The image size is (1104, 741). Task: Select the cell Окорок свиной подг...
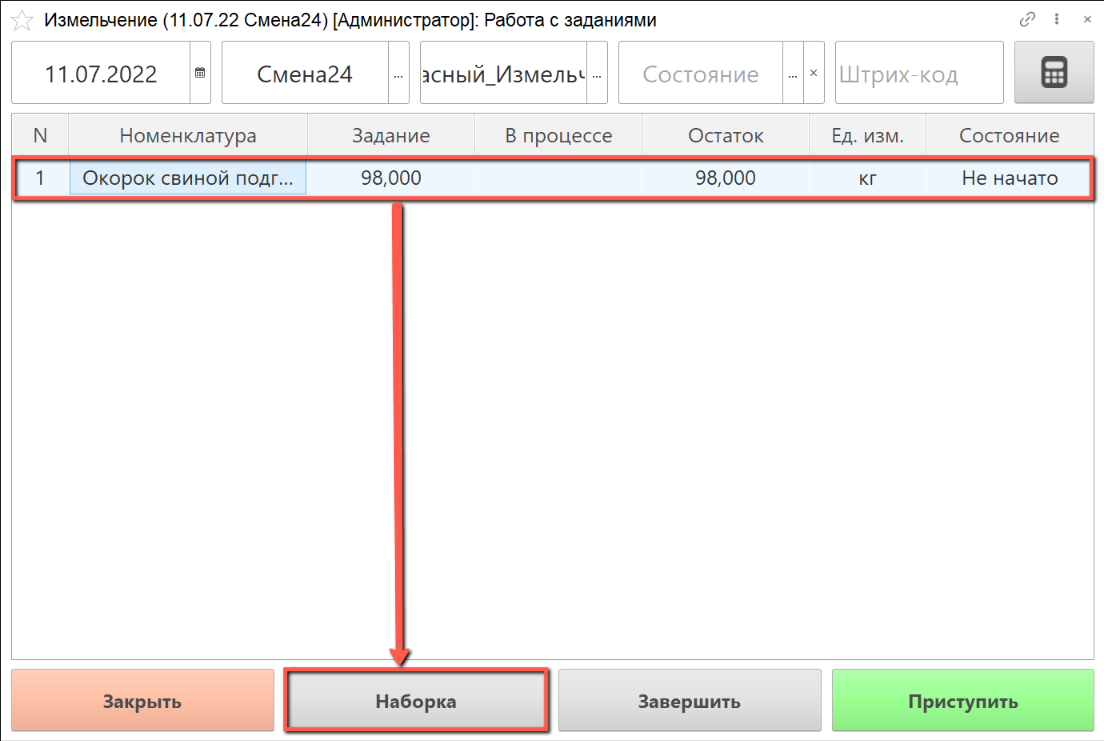(x=188, y=178)
